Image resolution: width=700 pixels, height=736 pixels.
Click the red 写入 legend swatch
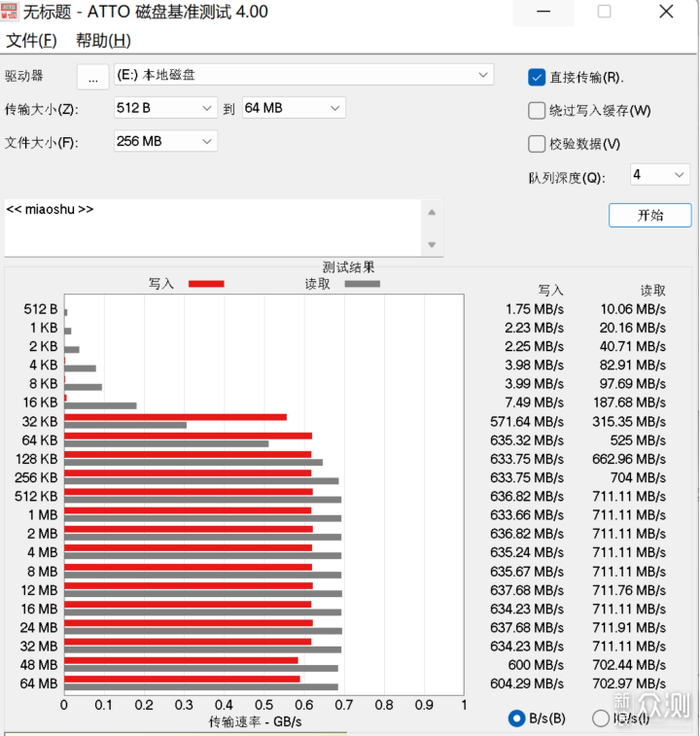point(206,284)
